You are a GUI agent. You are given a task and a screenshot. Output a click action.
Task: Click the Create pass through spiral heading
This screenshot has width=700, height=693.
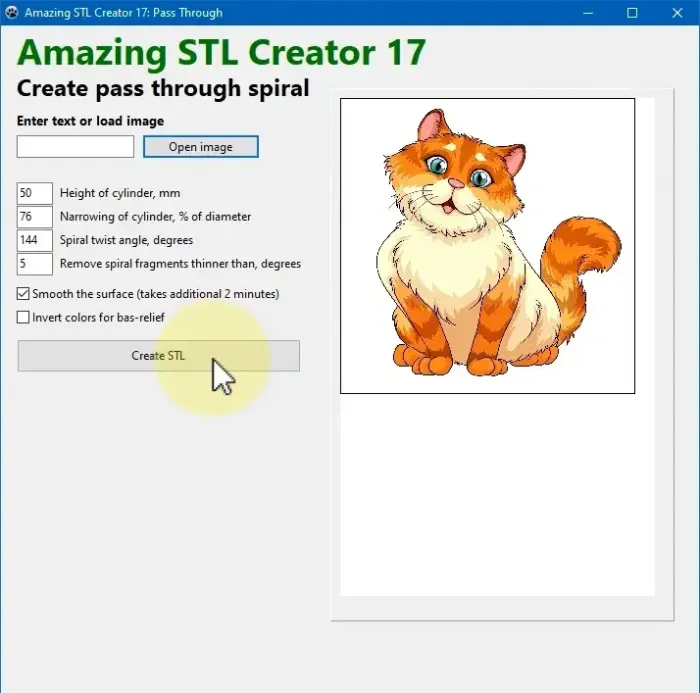pyautogui.click(x=163, y=89)
